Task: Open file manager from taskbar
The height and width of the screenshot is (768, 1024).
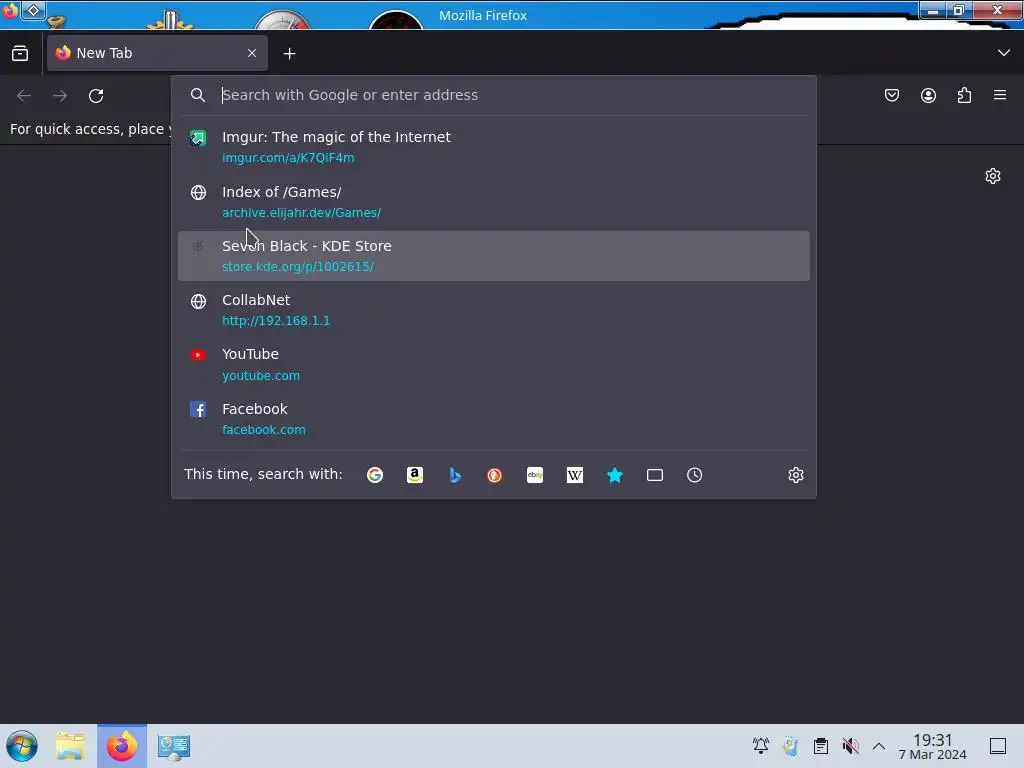Action: point(70,746)
